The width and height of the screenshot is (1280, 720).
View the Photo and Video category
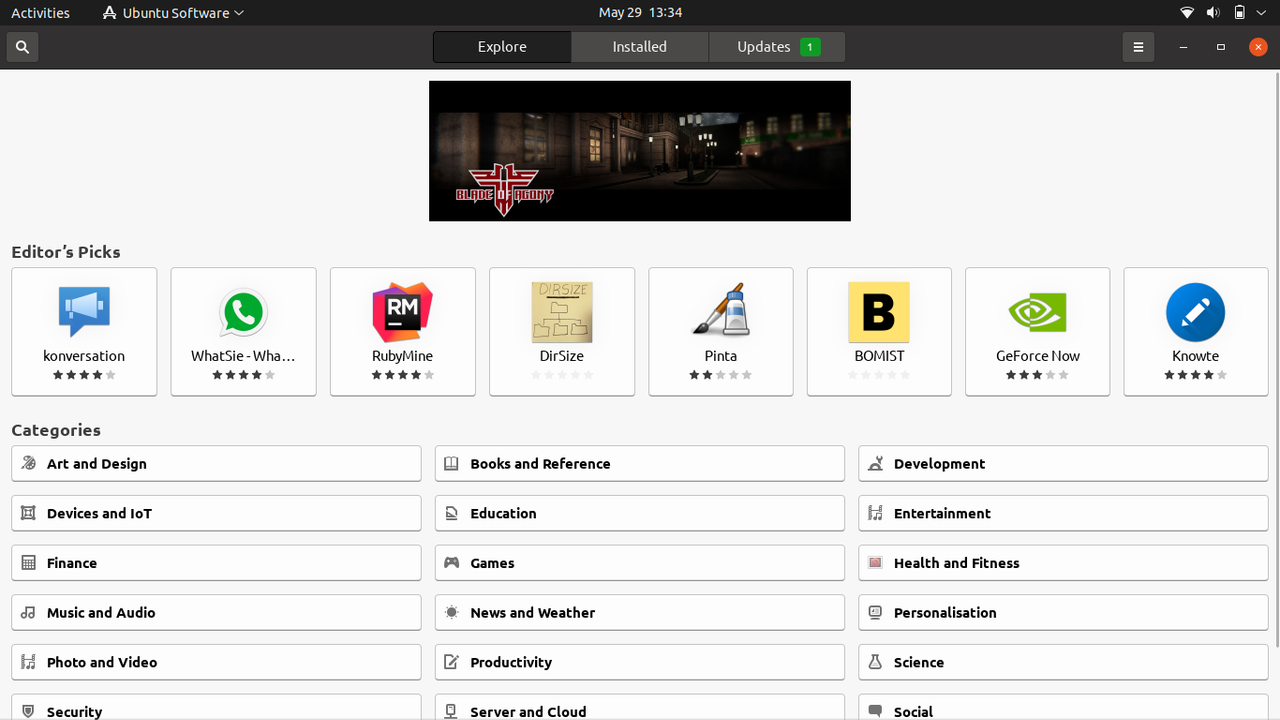[x=216, y=662]
